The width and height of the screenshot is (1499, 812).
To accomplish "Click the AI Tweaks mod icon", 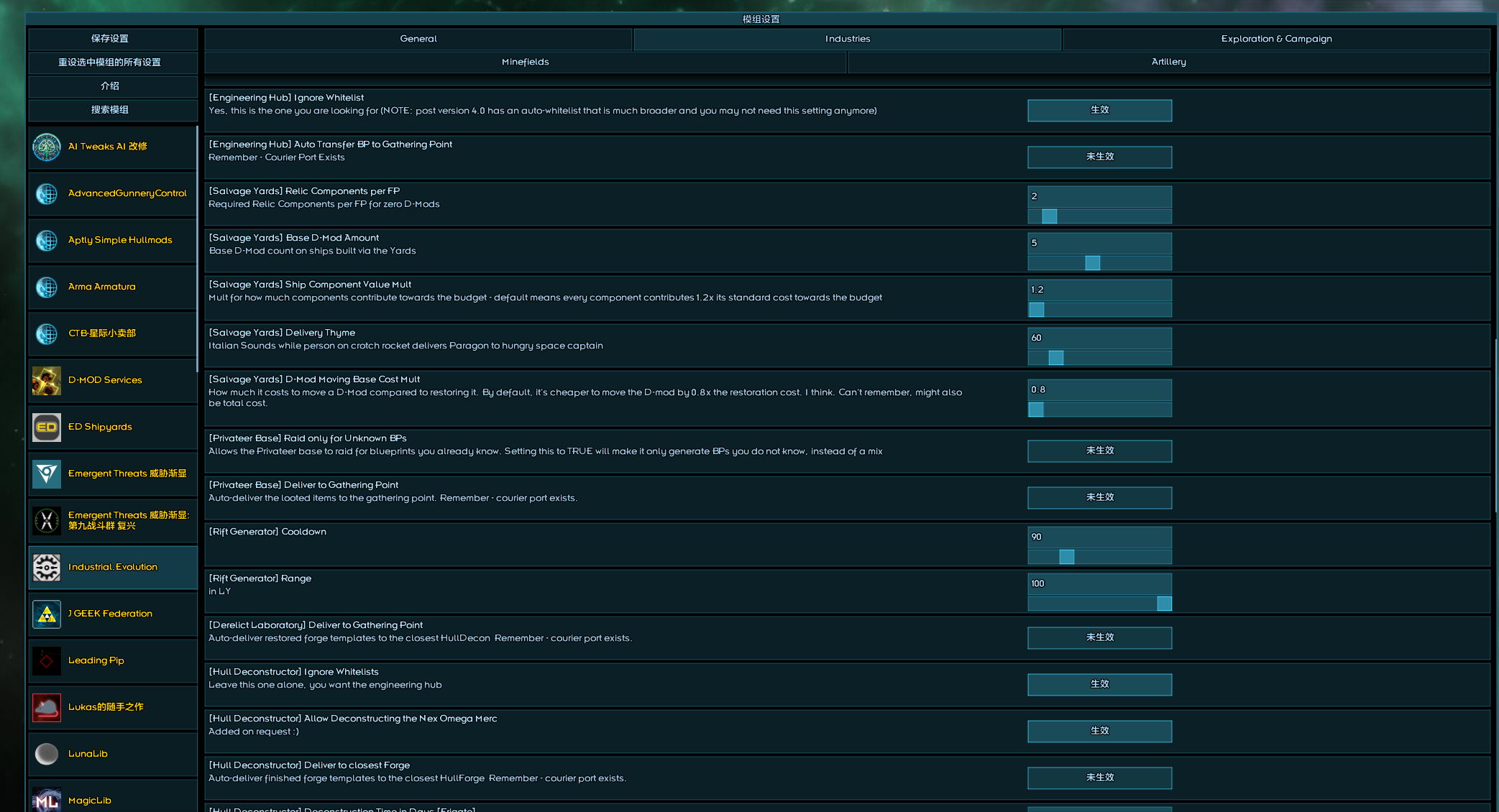I will 47,147.
